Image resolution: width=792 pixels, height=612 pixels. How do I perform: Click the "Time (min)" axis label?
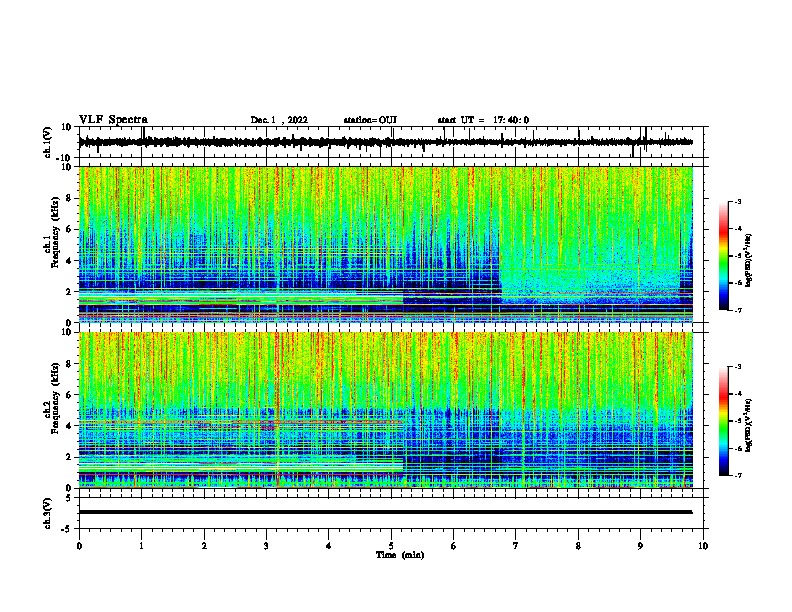[400, 555]
